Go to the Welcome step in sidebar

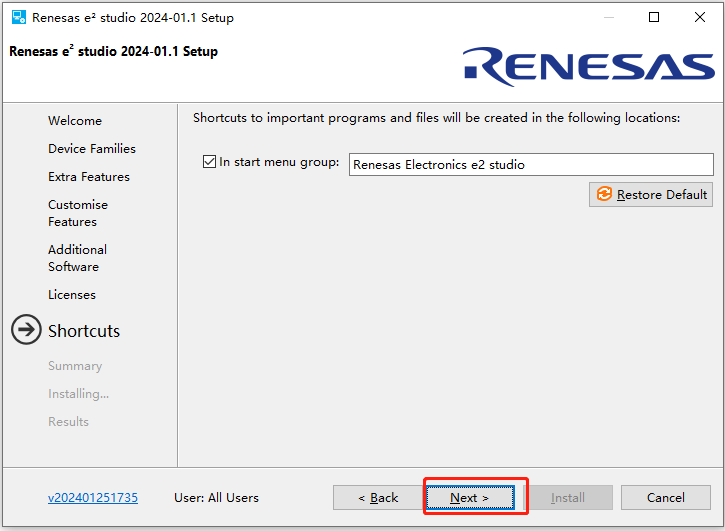75,121
